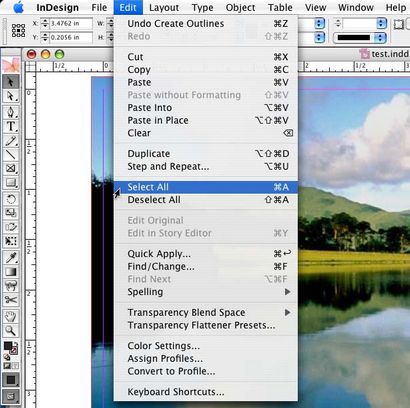Screen dimensions: 410x408
Task: Choose Copy from the Edit menu
Action: click(206, 70)
